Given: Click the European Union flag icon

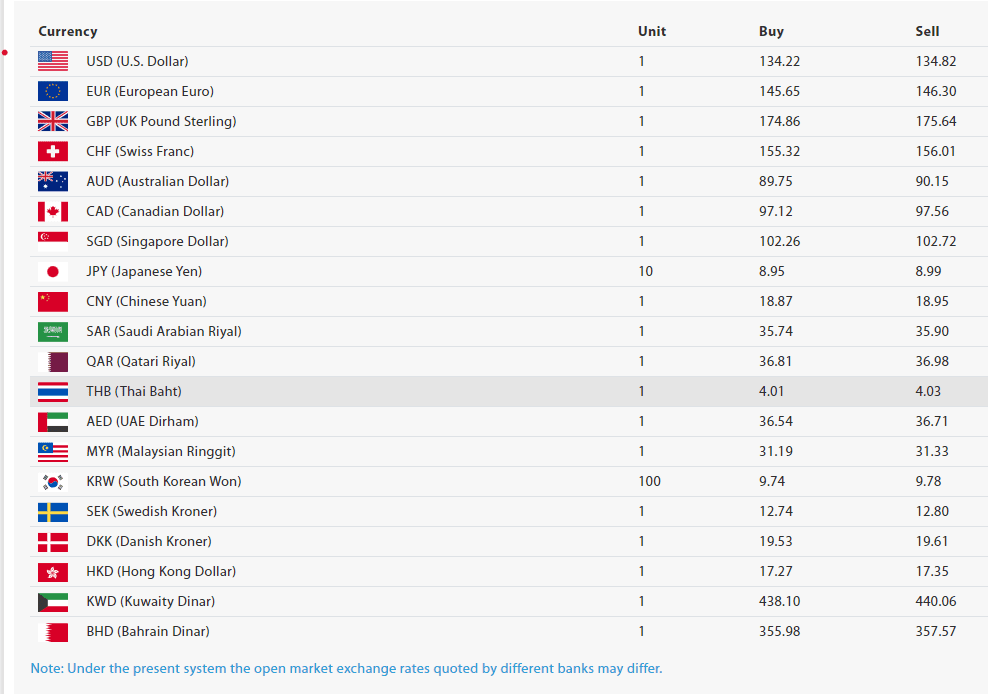Looking at the screenshot, I should pyautogui.click(x=53, y=91).
